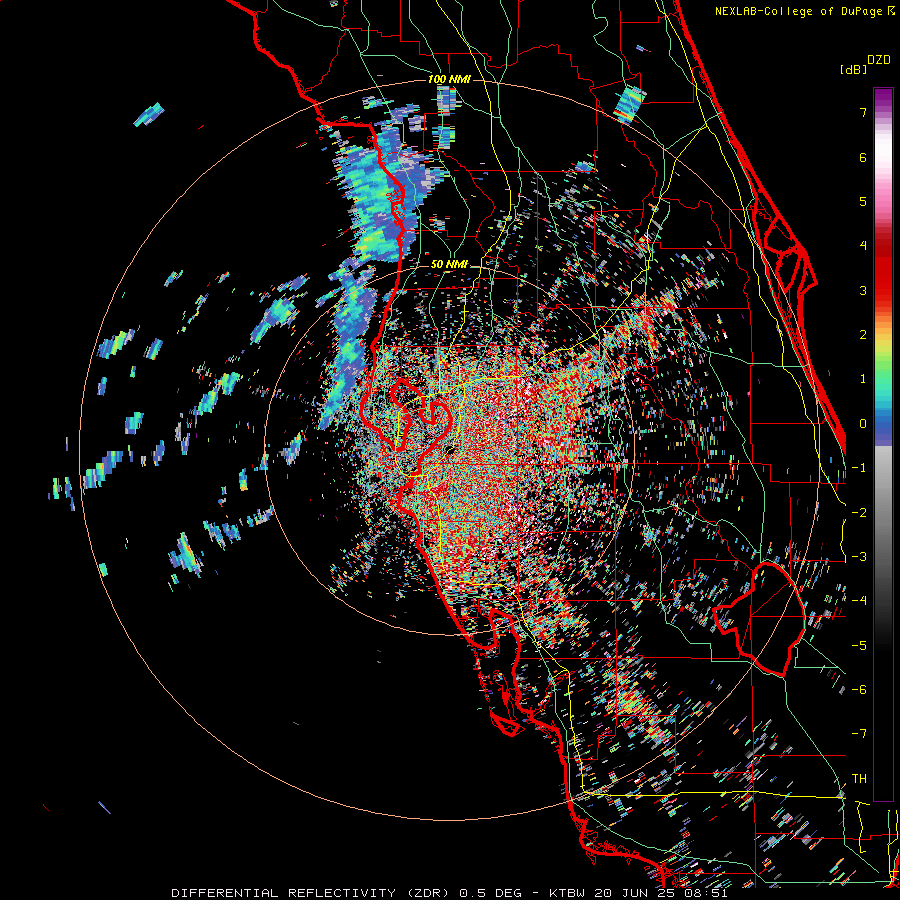Click the 0 dB scale label
Viewport: 900px width, 900px height.
tap(863, 424)
